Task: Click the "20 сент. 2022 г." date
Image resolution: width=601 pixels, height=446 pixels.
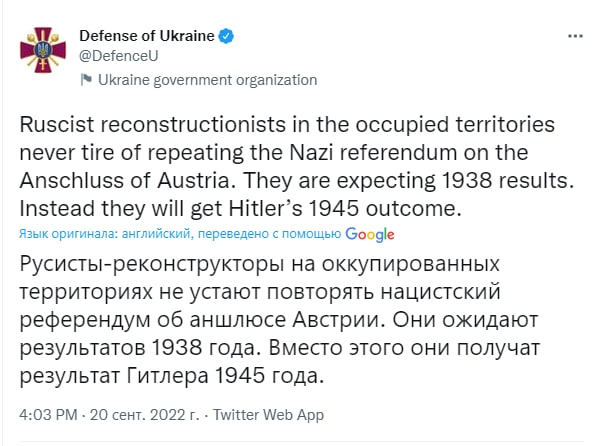Action: click(149, 415)
